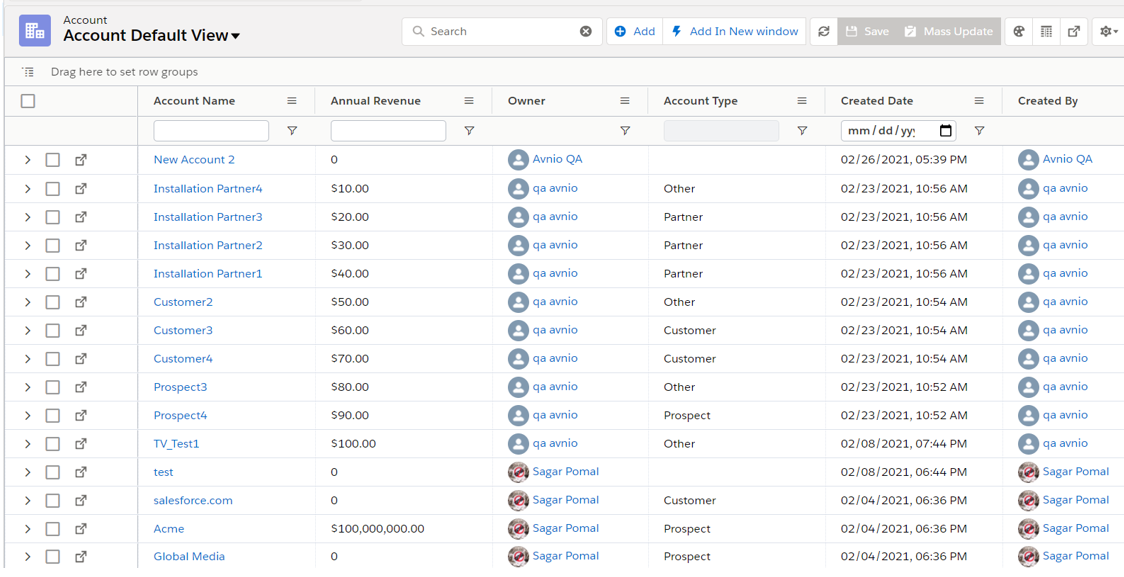Toggle the select-all checkbox in the header
Viewport: 1124px width, 577px height.
pyautogui.click(x=28, y=101)
